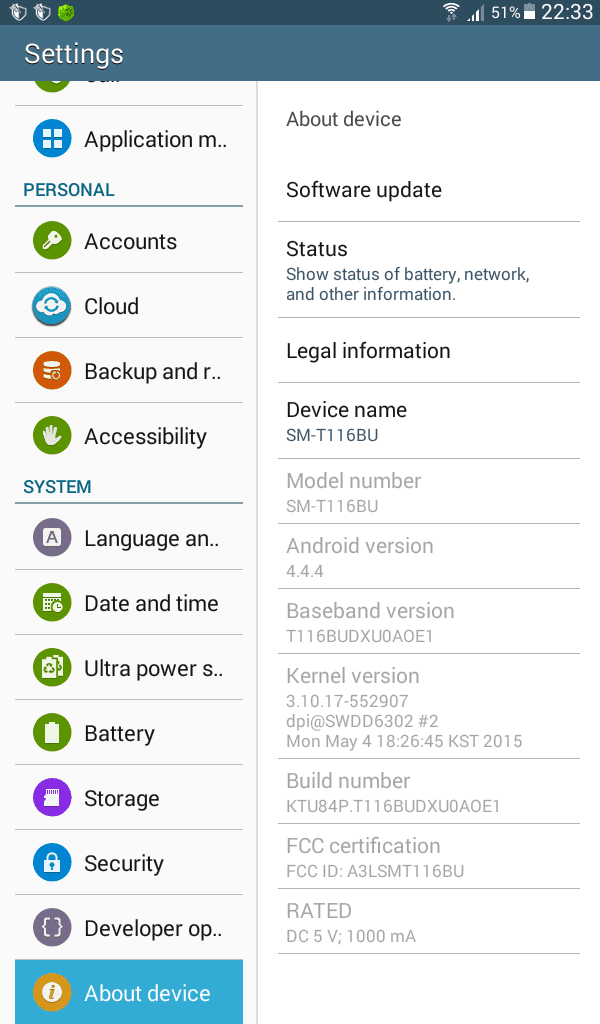This screenshot has width=600, height=1024.
Task: Open Status battery and network info
Action: (429, 270)
